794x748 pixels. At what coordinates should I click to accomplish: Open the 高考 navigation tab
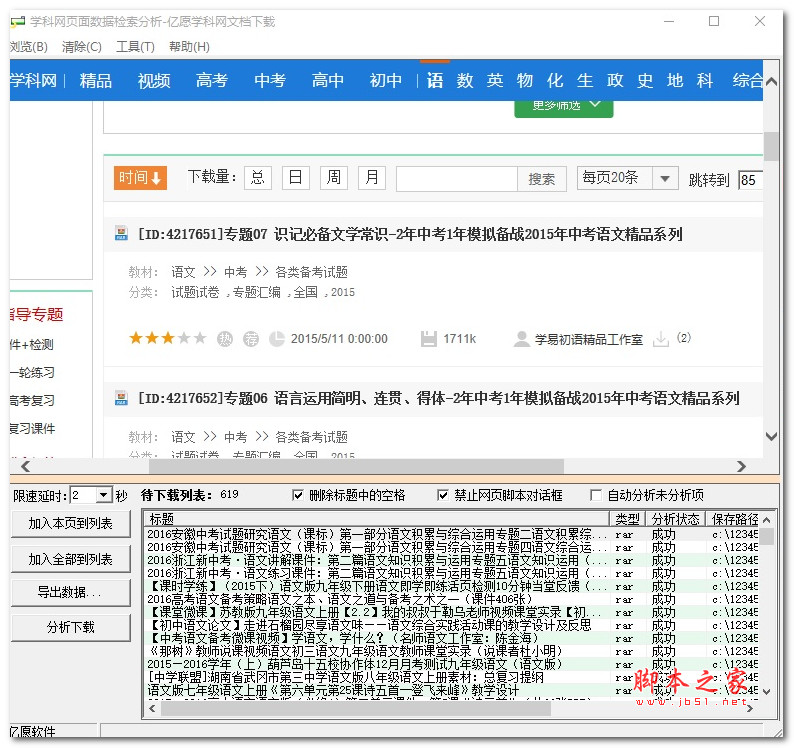(x=212, y=81)
